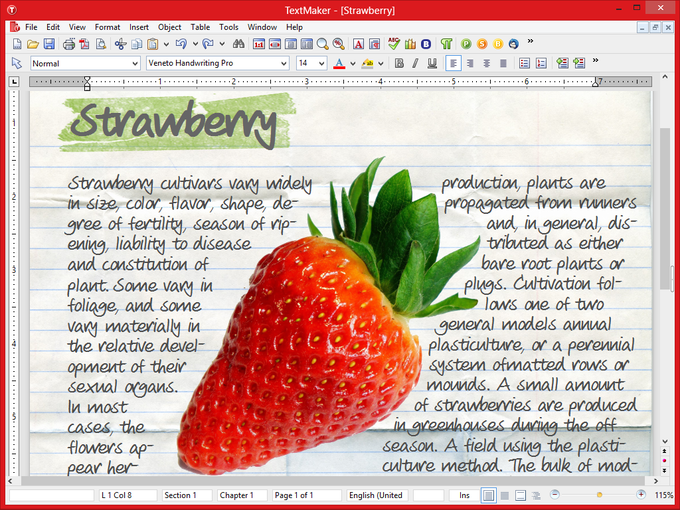Open print preview icon
This screenshot has width=680, height=510.
101,44
